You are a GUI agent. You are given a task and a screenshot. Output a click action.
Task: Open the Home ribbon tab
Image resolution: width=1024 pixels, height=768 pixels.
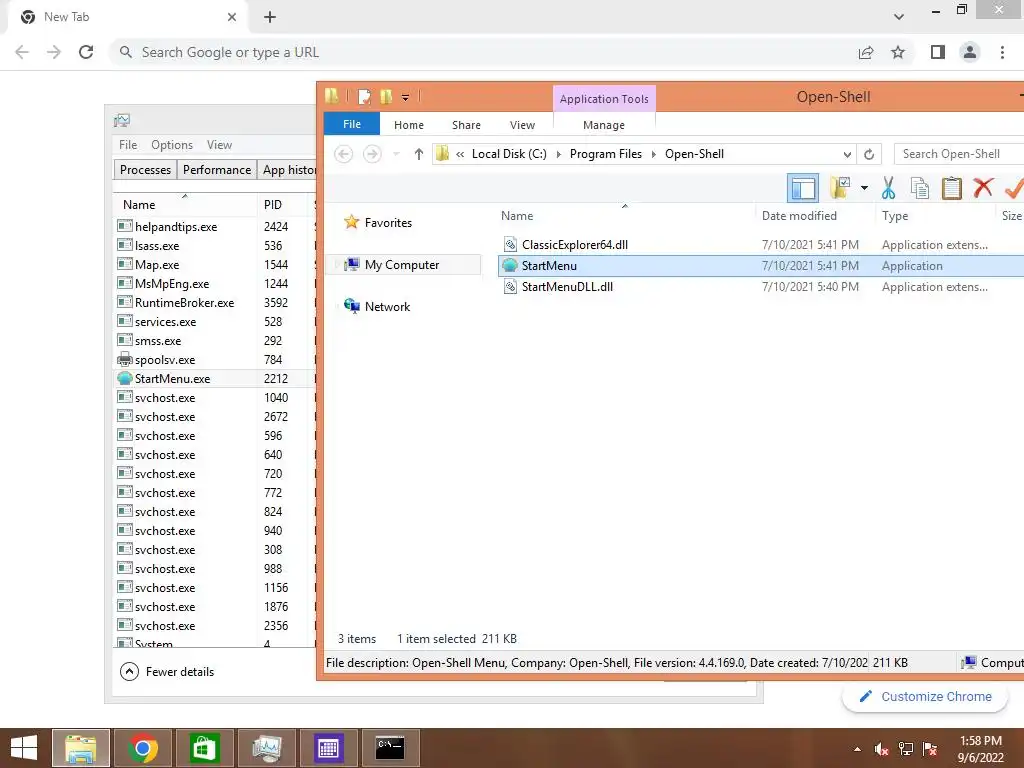tap(409, 125)
